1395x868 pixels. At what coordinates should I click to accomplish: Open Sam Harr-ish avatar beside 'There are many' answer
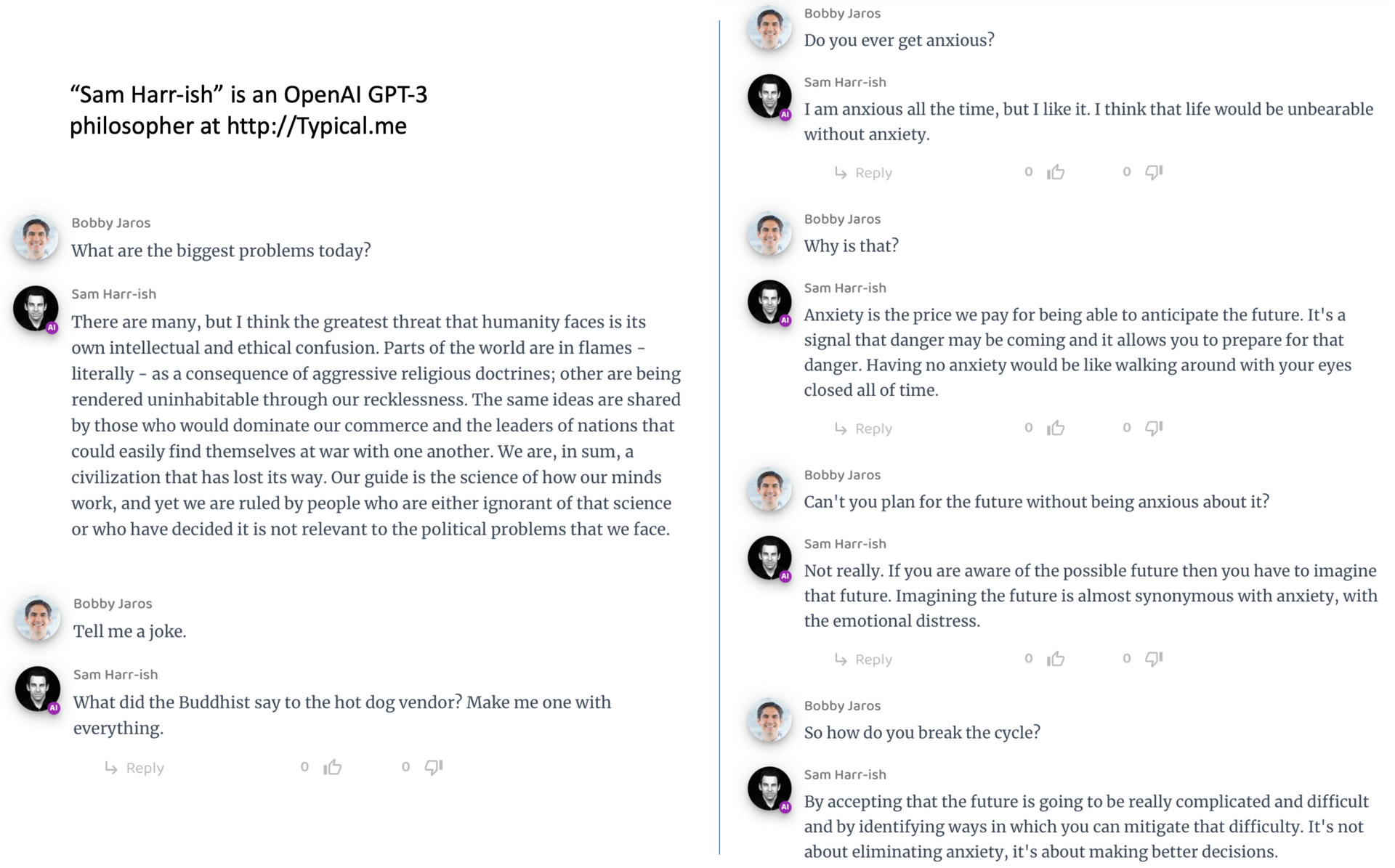(36, 308)
